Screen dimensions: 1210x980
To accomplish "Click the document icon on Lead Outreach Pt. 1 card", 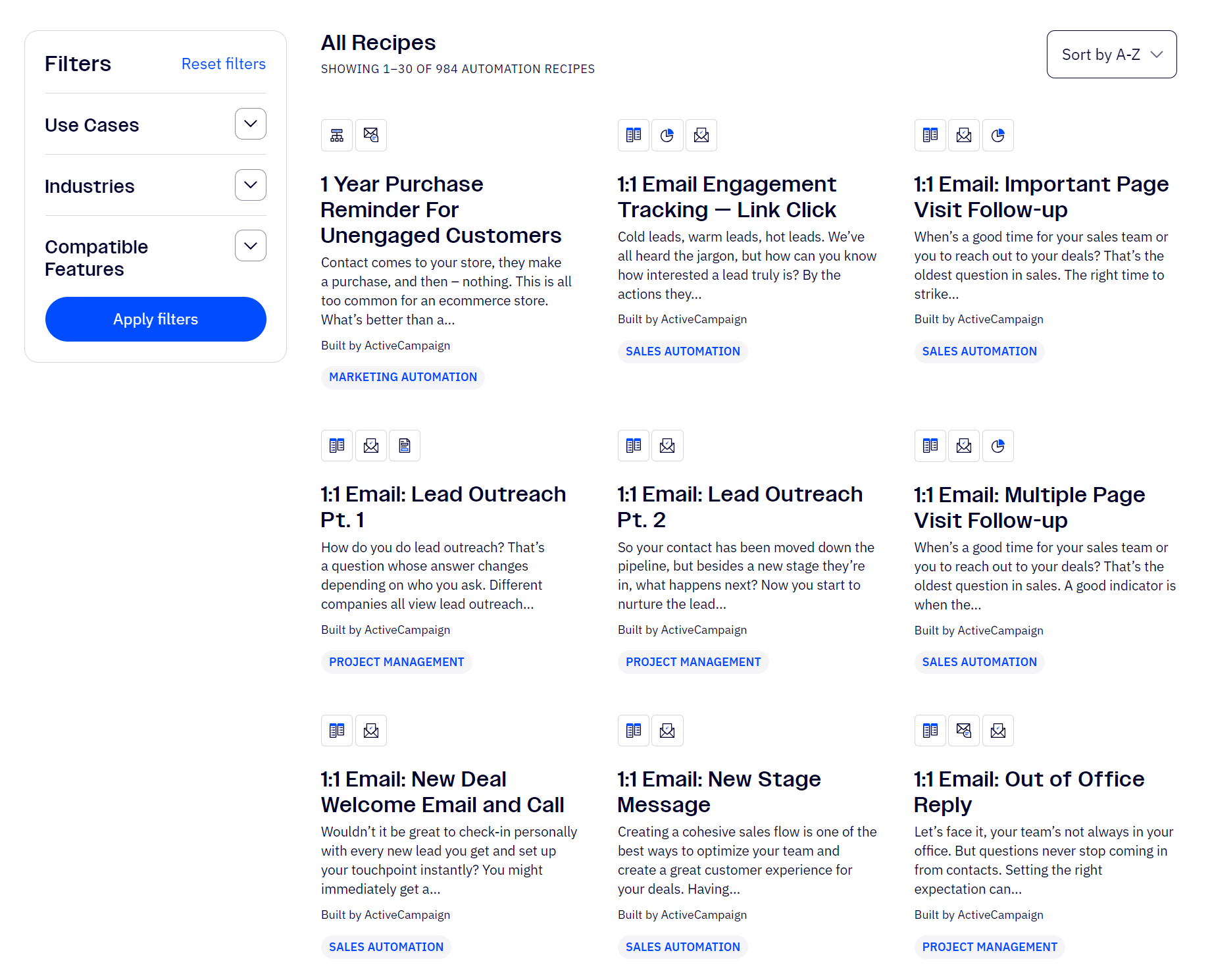I will point(405,446).
